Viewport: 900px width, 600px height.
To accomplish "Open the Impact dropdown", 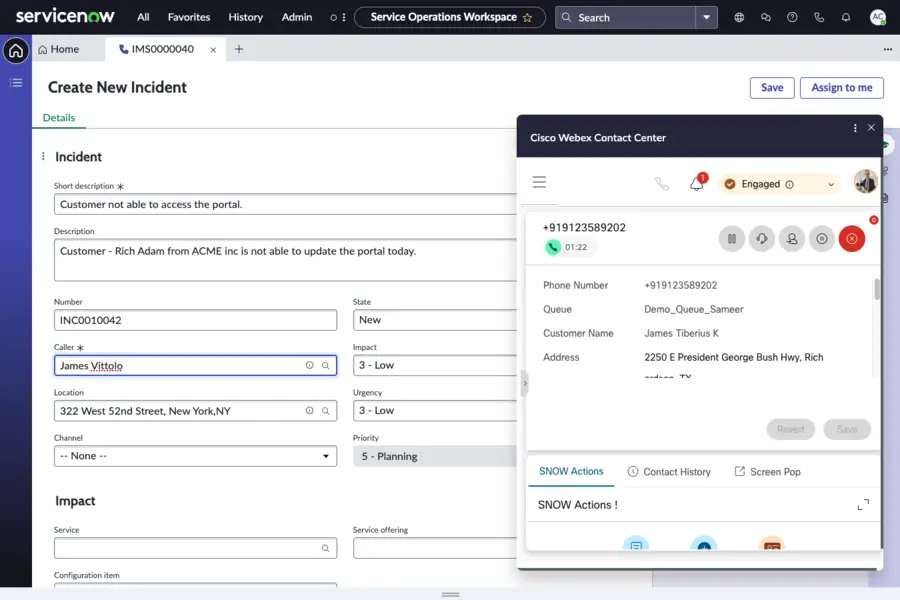I will [x=435, y=365].
